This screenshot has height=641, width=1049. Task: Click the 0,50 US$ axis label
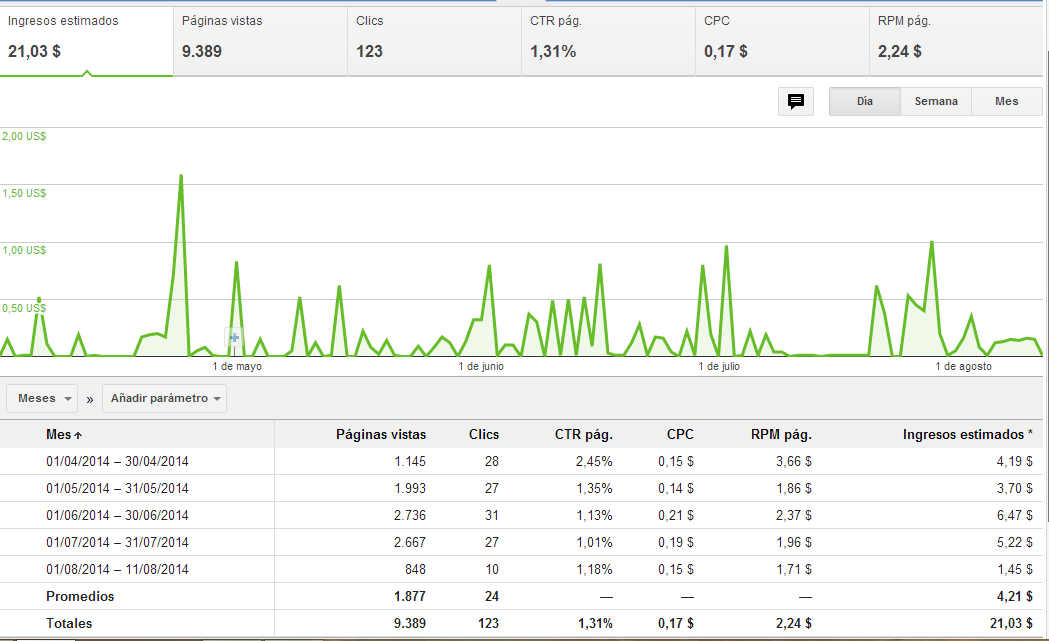coord(24,308)
